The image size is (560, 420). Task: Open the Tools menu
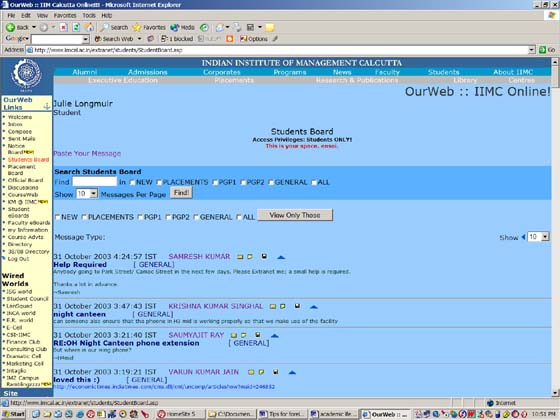coord(89,15)
